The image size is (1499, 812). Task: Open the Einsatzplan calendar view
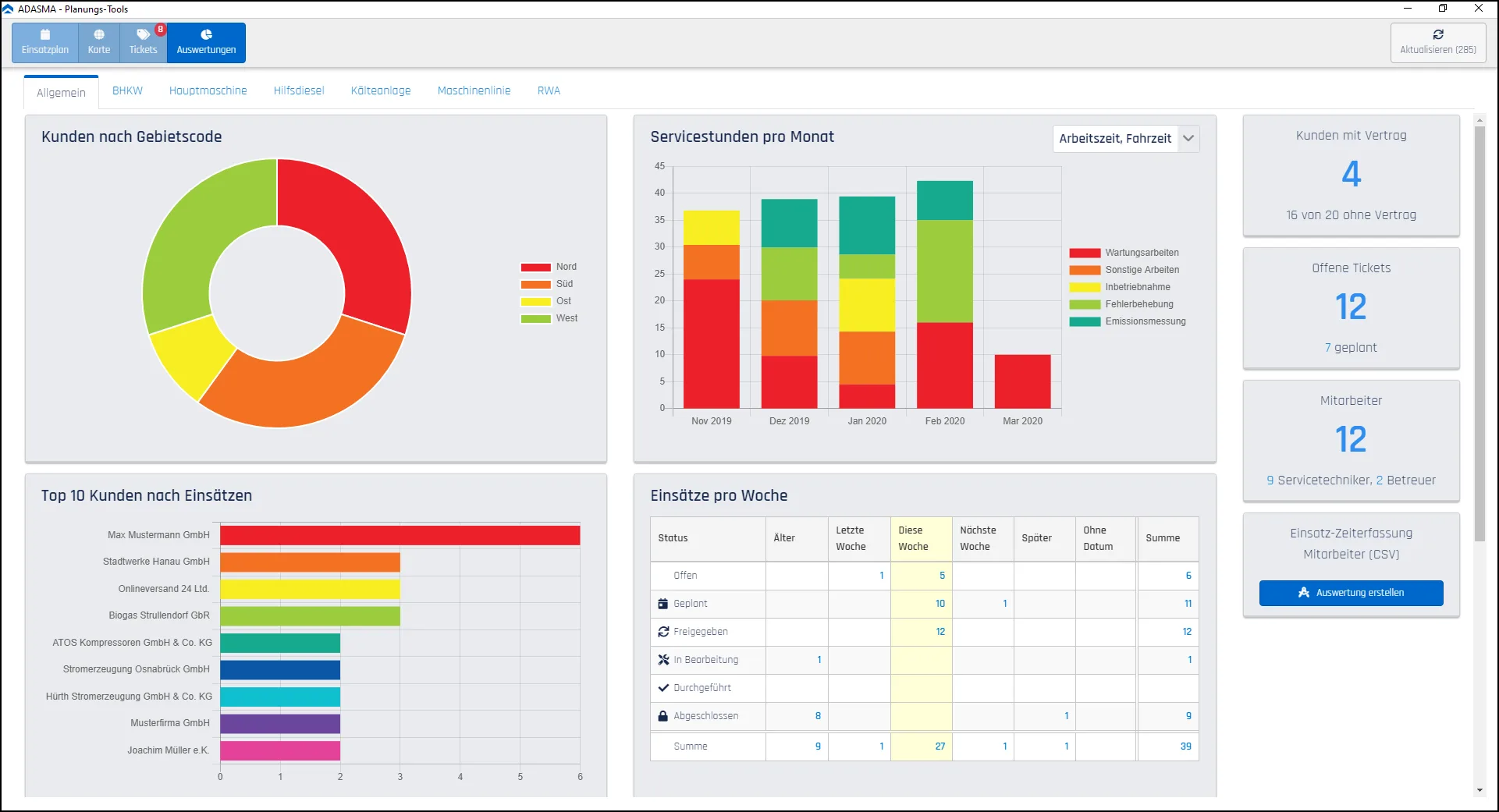[45, 42]
